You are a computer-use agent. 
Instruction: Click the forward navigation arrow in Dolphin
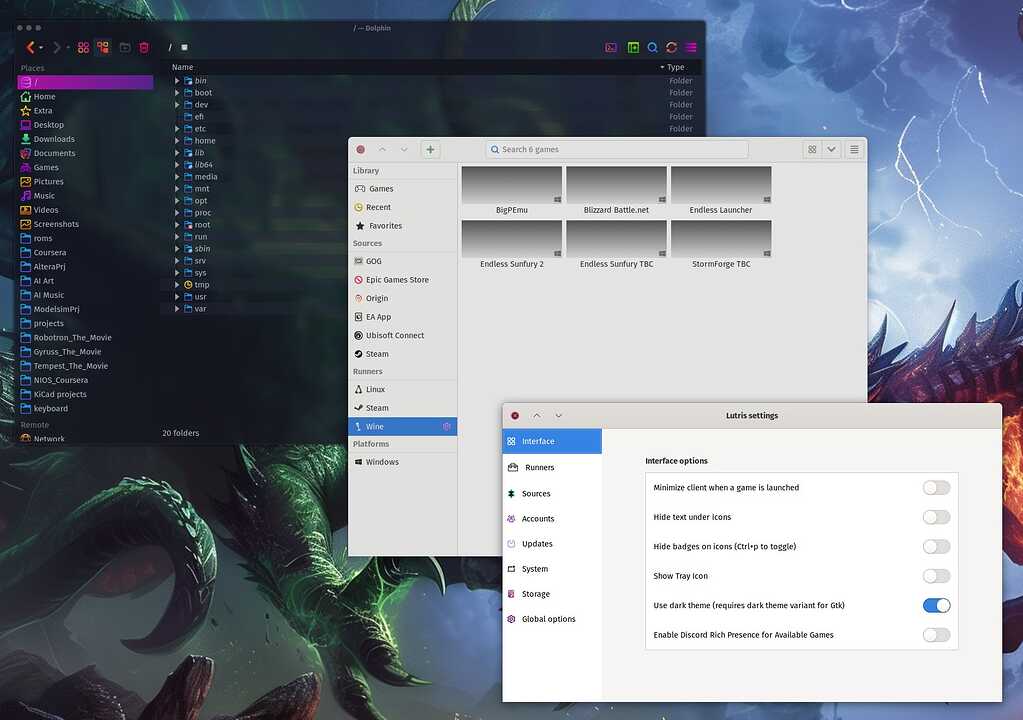coord(57,47)
